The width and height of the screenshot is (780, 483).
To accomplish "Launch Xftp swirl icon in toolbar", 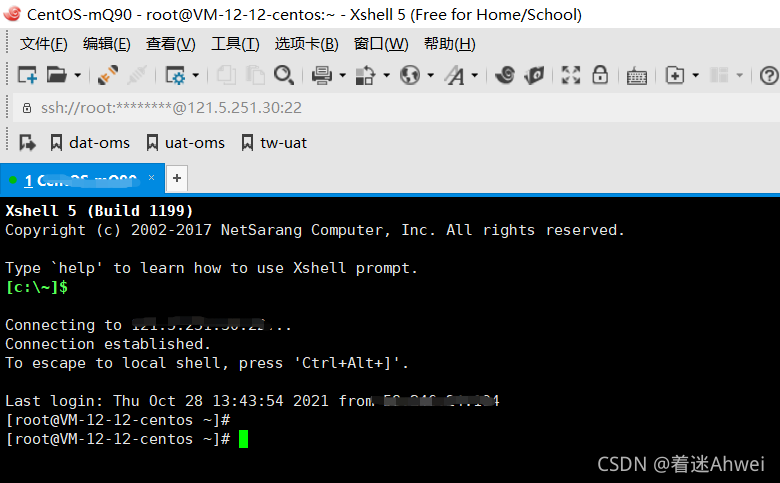I will click(505, 75).
